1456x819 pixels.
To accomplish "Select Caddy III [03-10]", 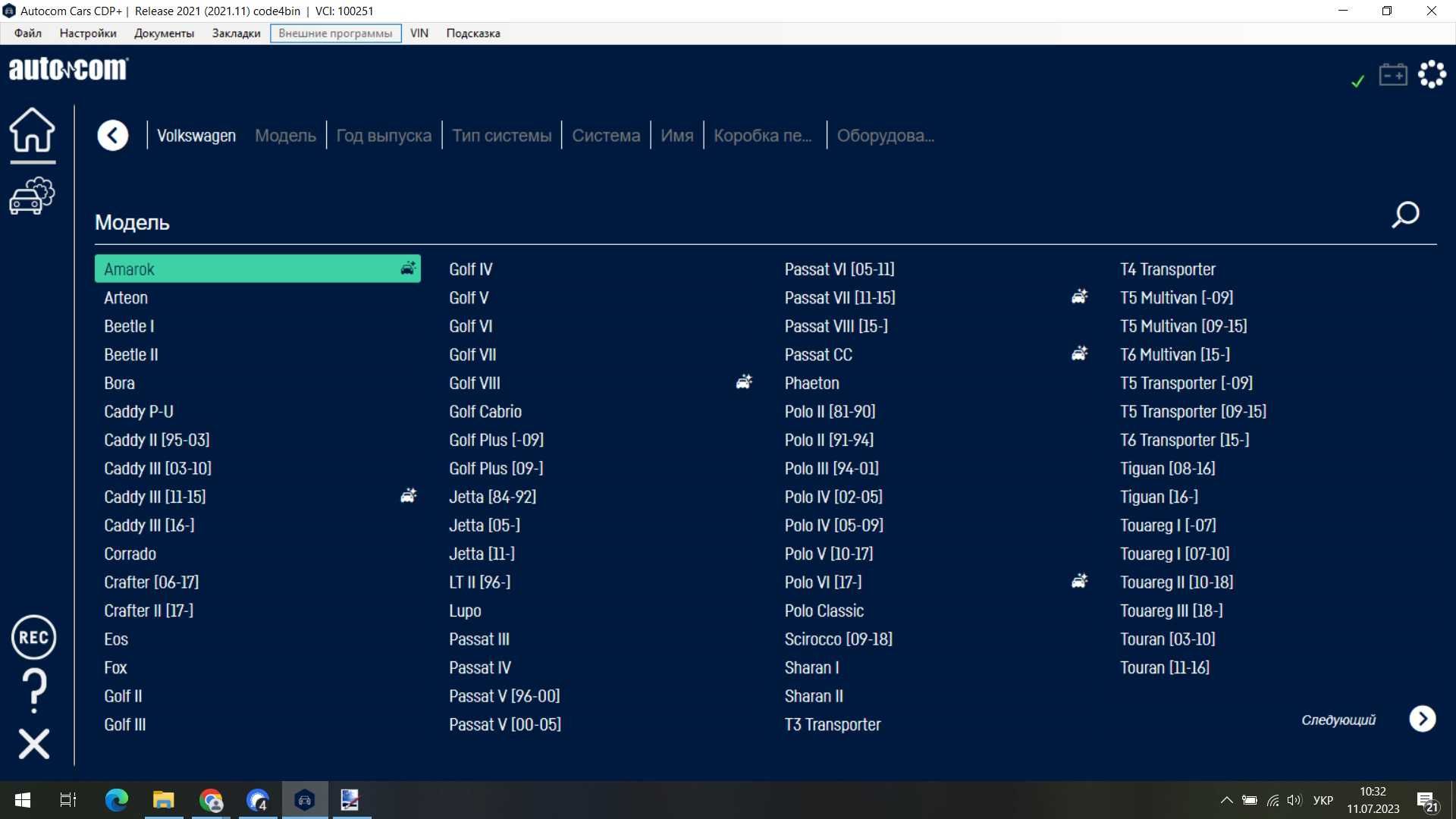I will coord(158,469).
